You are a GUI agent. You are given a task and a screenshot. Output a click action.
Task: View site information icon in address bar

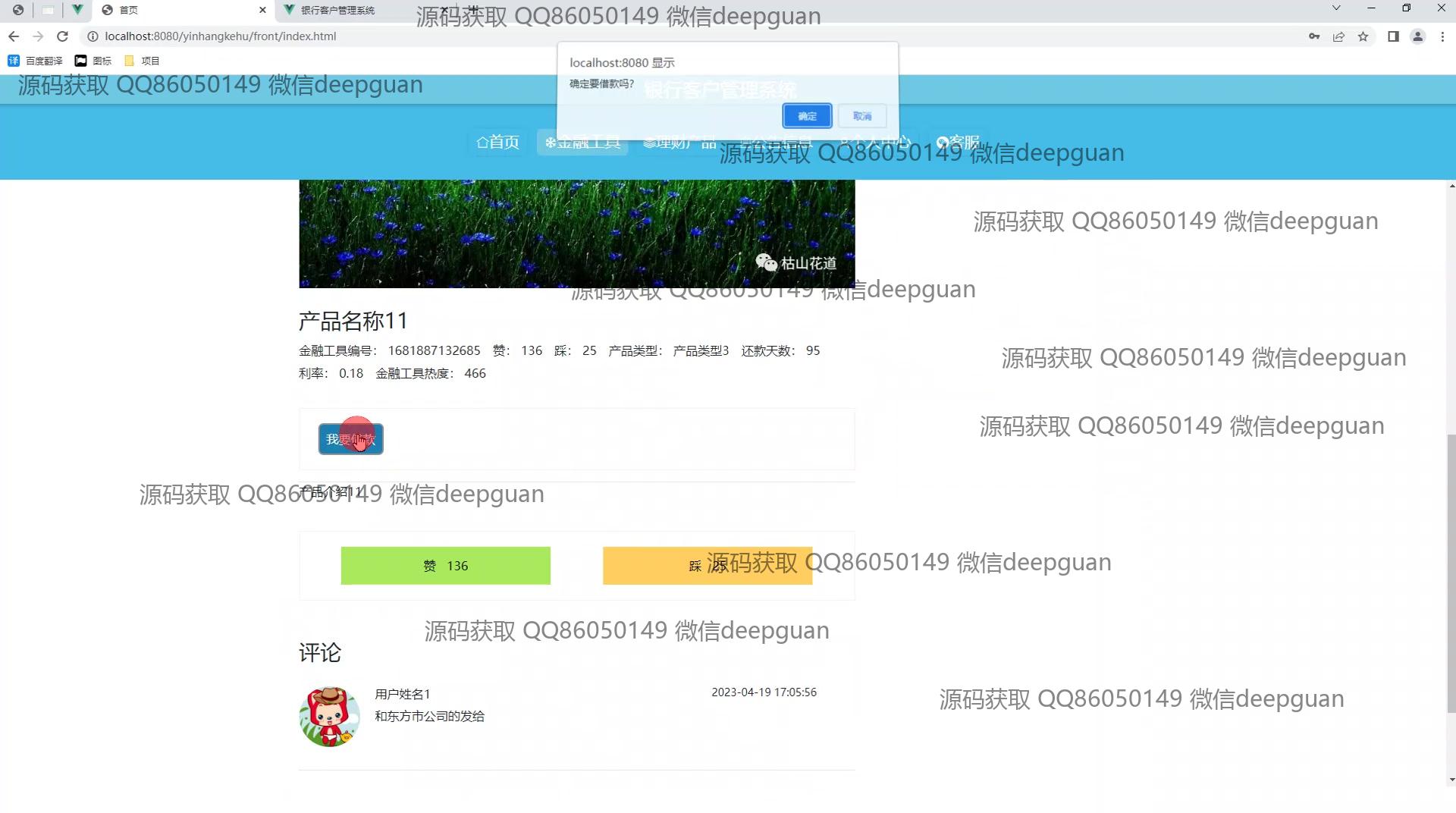pos(93,36)
